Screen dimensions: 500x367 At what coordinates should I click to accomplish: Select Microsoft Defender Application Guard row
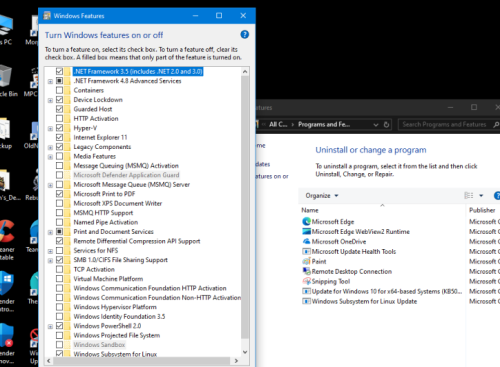click(126, 175)
